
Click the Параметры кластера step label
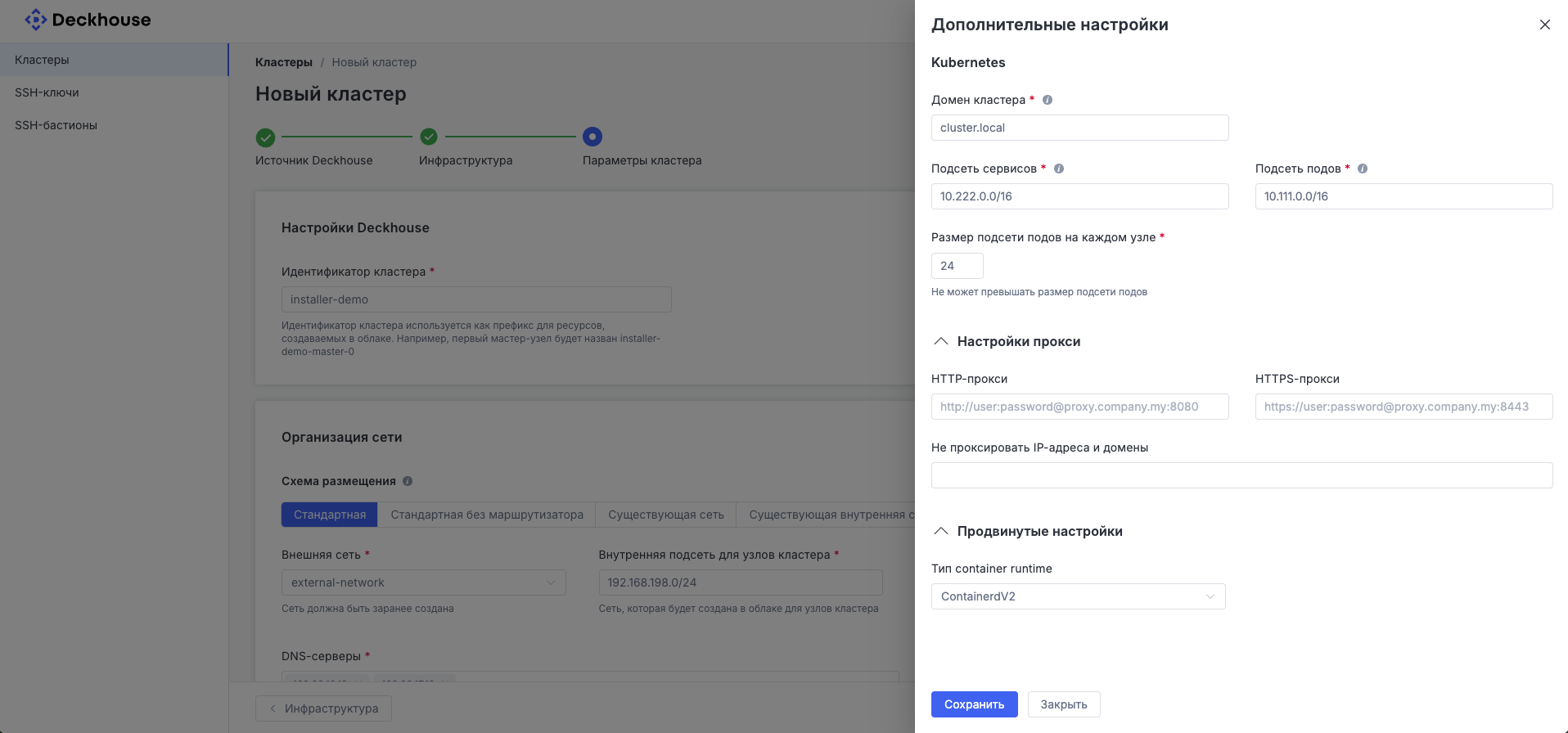pos(642,160)
